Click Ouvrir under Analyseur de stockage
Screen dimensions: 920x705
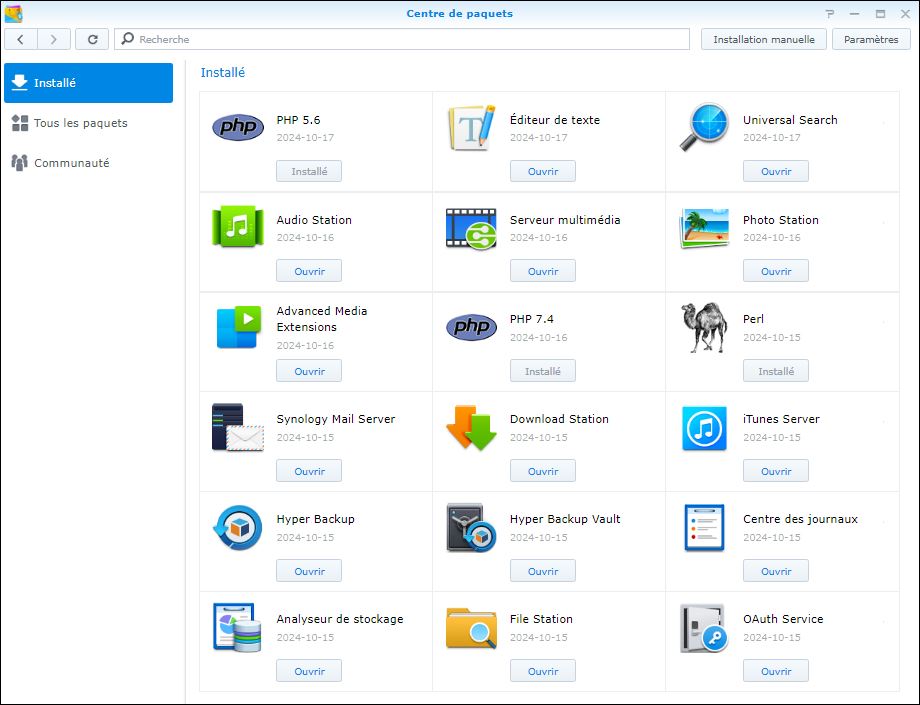click(309, 671)
